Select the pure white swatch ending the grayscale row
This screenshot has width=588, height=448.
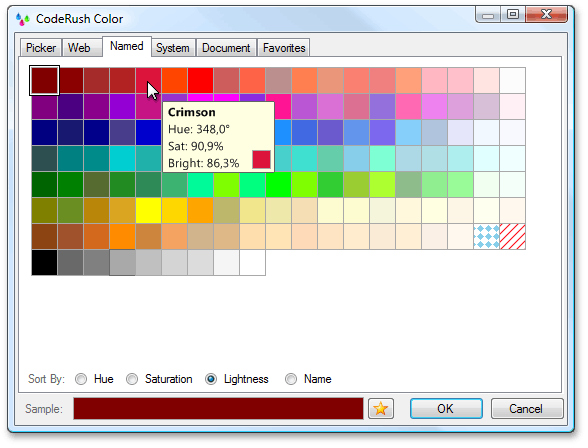[x=252, y=262]
